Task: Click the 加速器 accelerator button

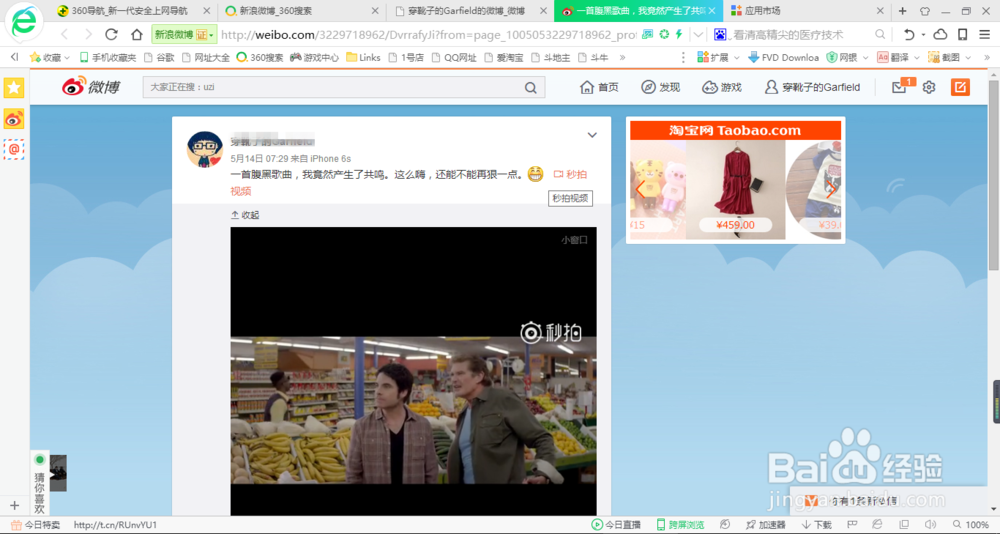Action: tap(766, 524)
